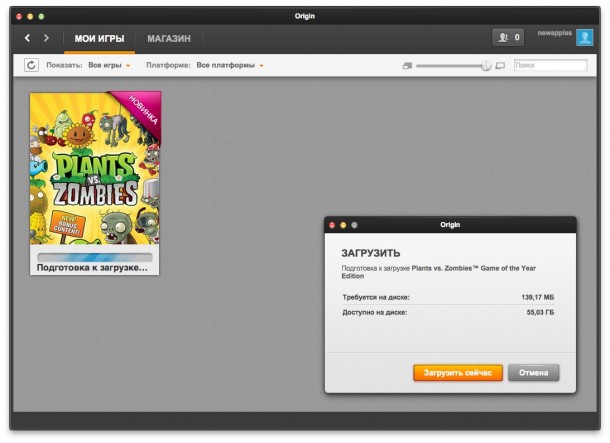
Task: Minimize the Origin download dialog
Action: click(343, 225)
